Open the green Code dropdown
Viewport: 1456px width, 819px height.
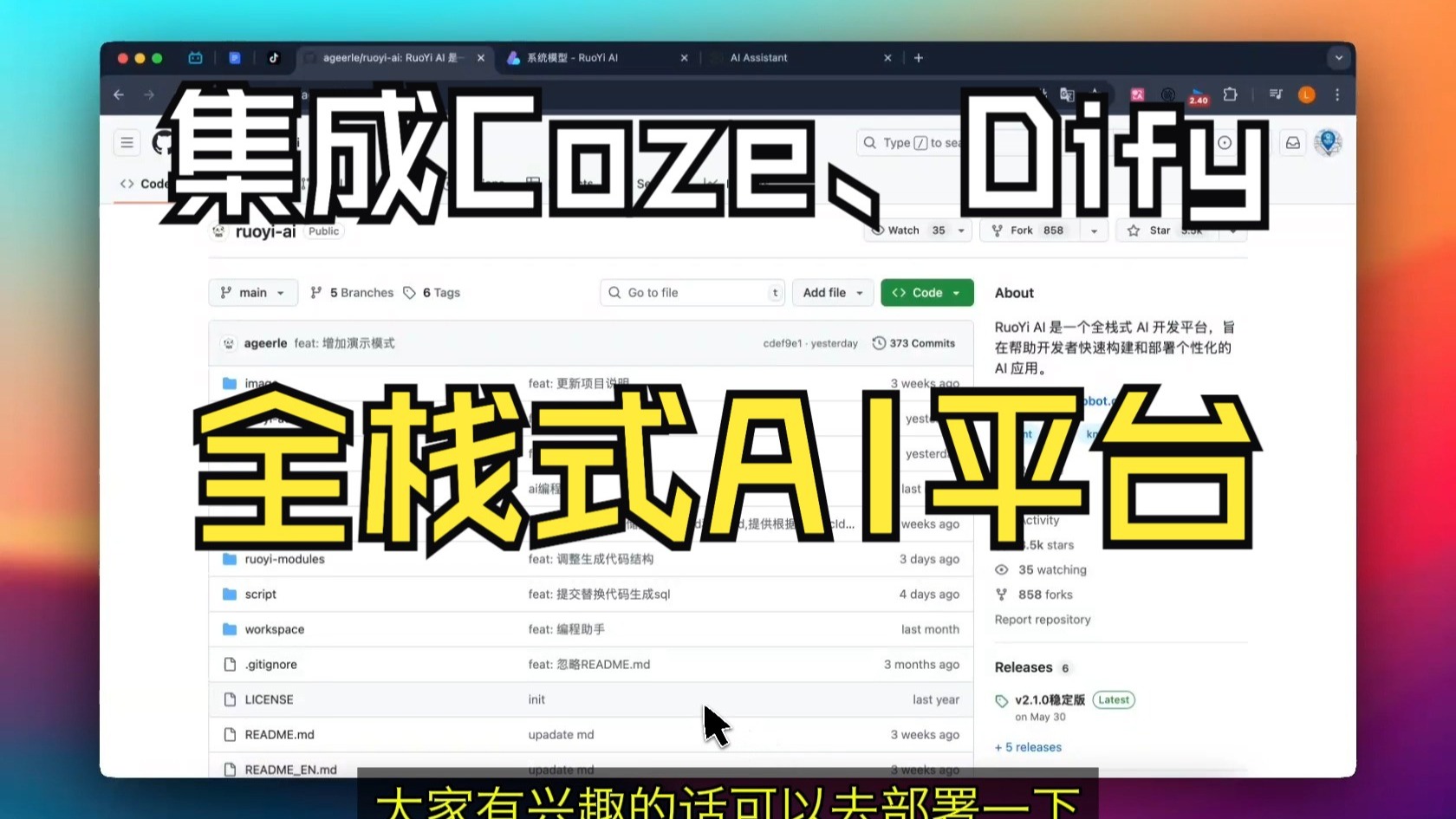927,293
